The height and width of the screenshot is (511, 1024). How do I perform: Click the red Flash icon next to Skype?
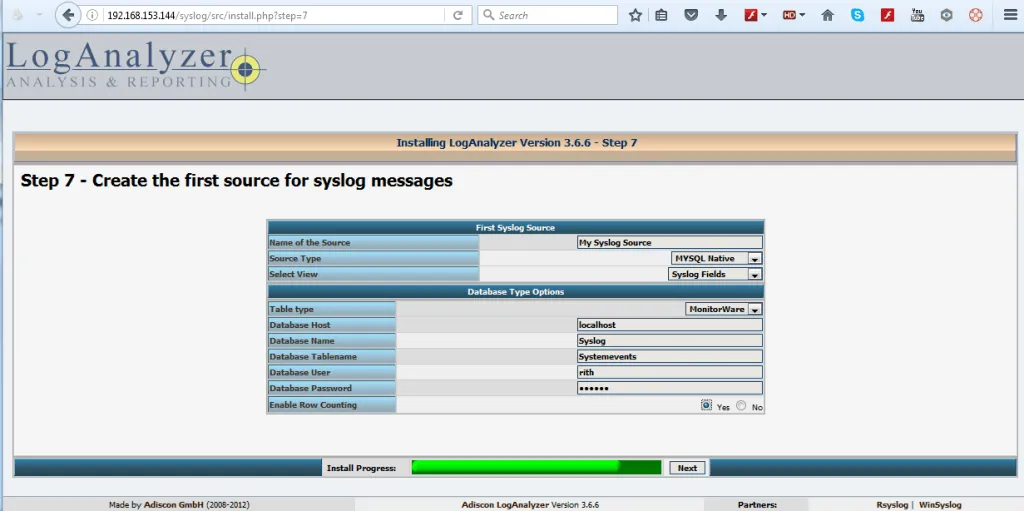[x=887, y=15]
